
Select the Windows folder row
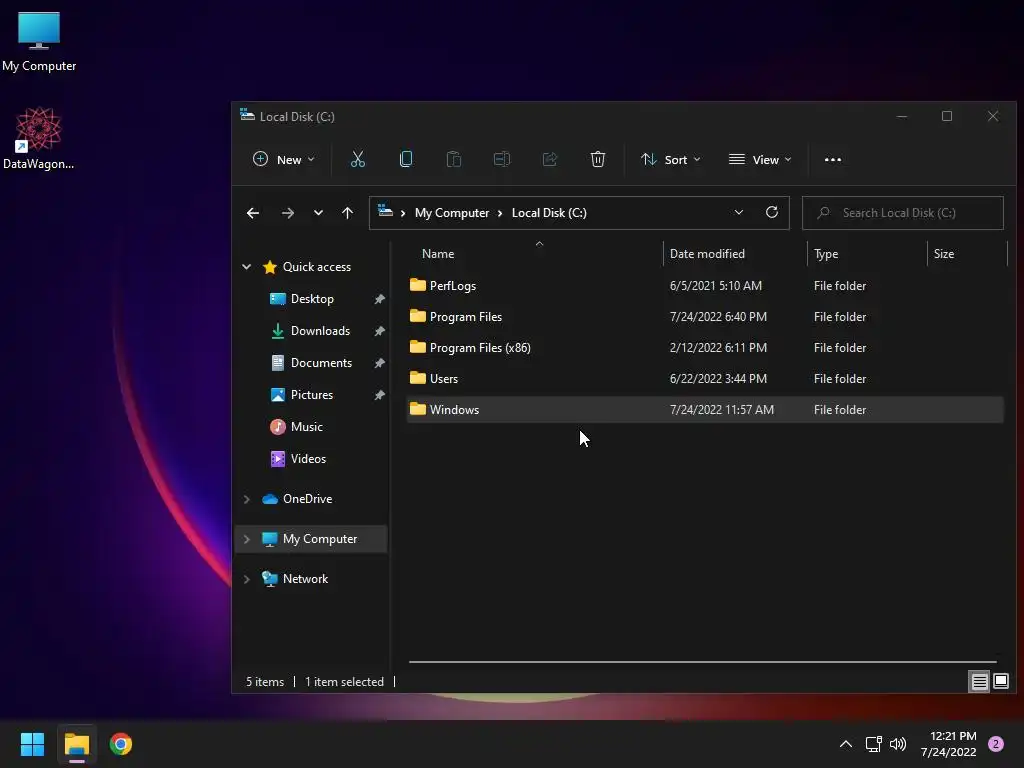[705, 409]
